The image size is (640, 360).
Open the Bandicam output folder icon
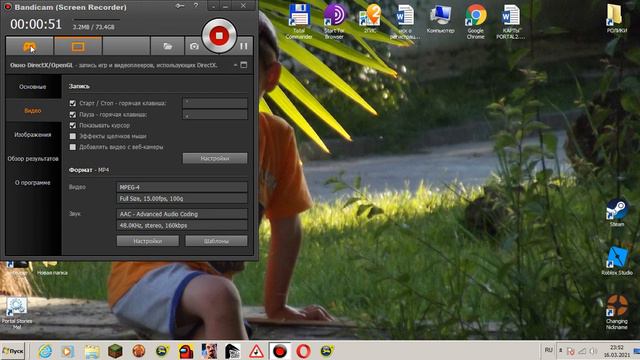point(167,46)
